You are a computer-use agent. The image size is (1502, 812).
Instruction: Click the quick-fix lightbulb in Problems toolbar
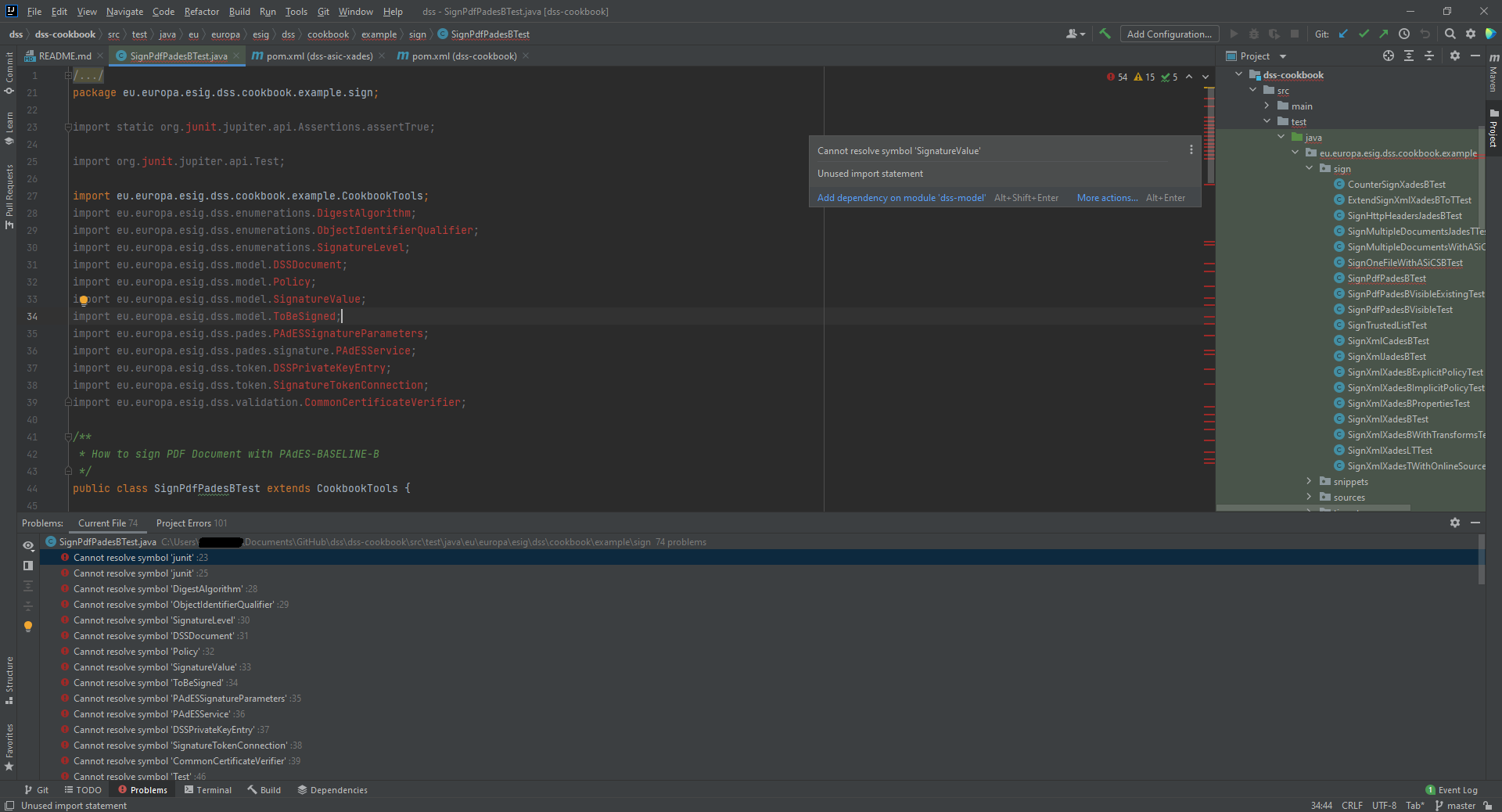point(28,626)
